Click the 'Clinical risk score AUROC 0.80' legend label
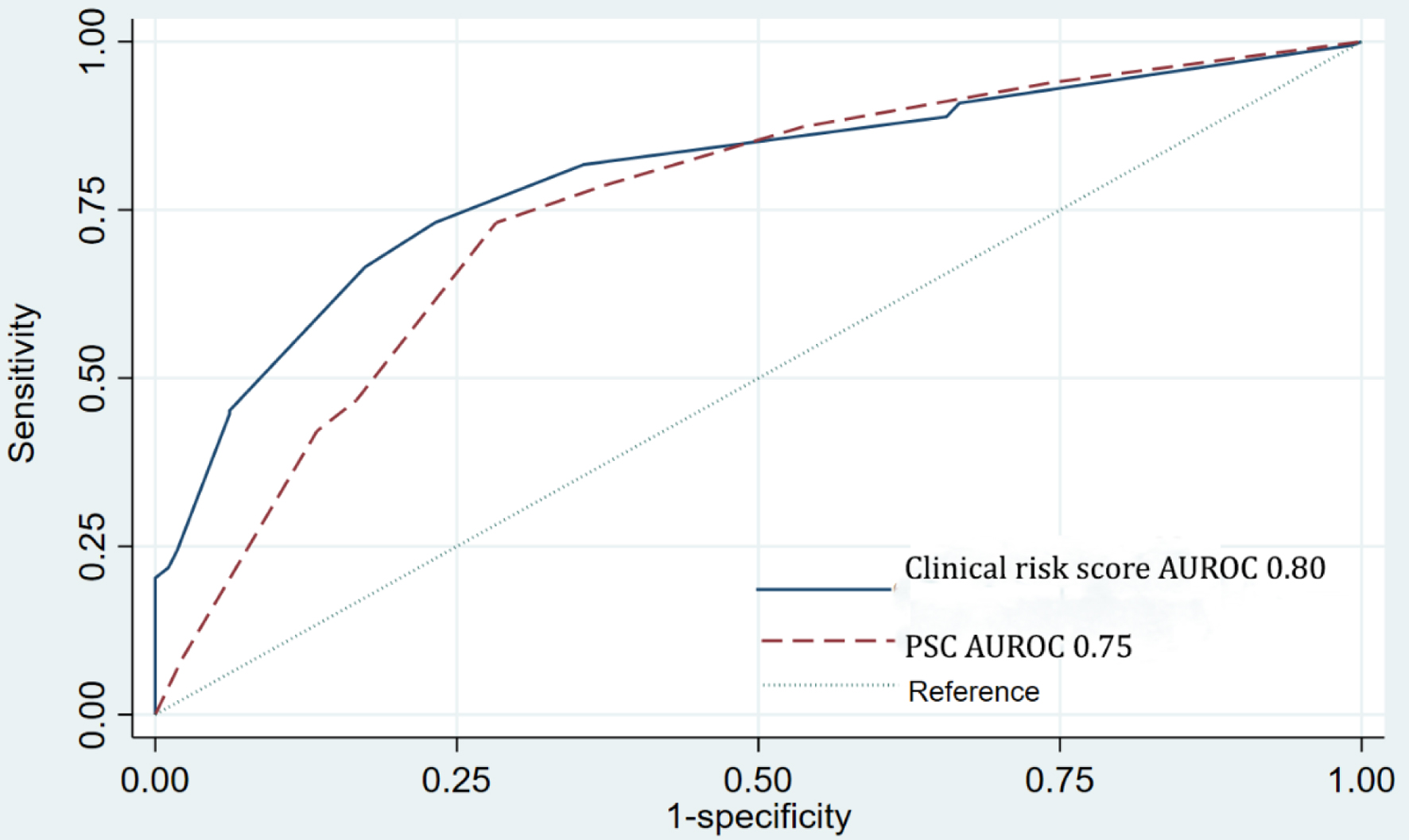 1115,568
